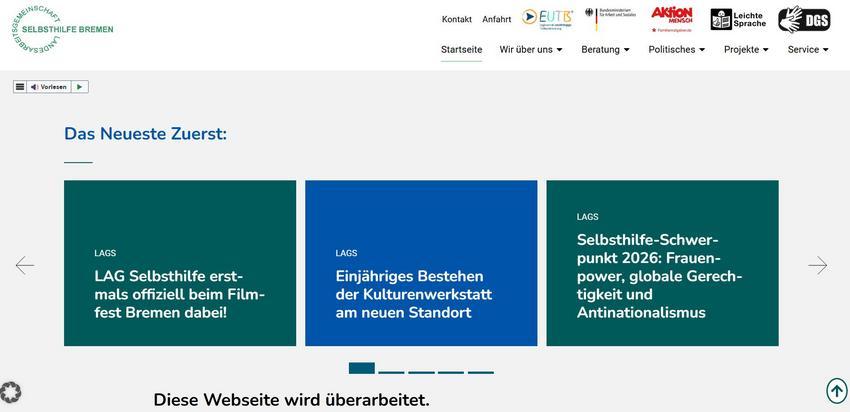
Task: Expand the Projekte dropdown
Action: 746,49
